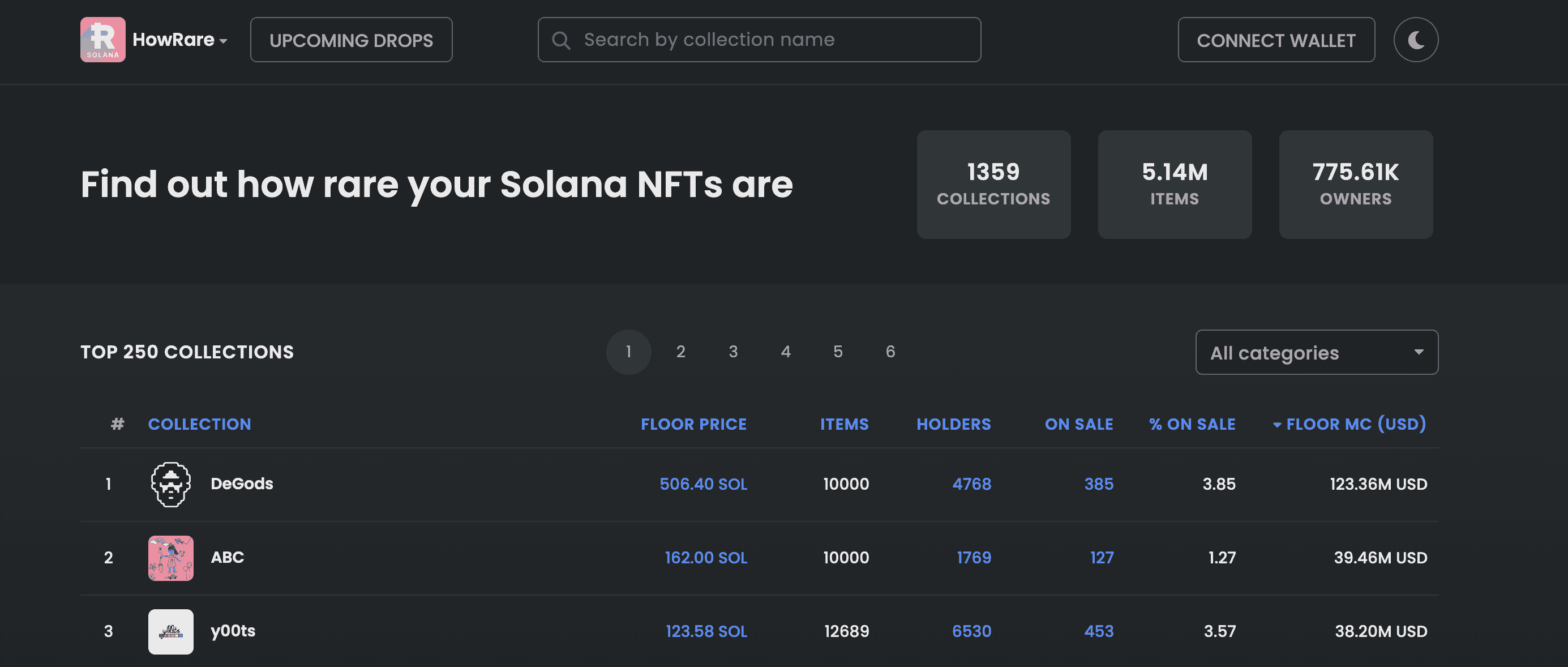Click the 4768 holders link for DeGods

(972, 484)
